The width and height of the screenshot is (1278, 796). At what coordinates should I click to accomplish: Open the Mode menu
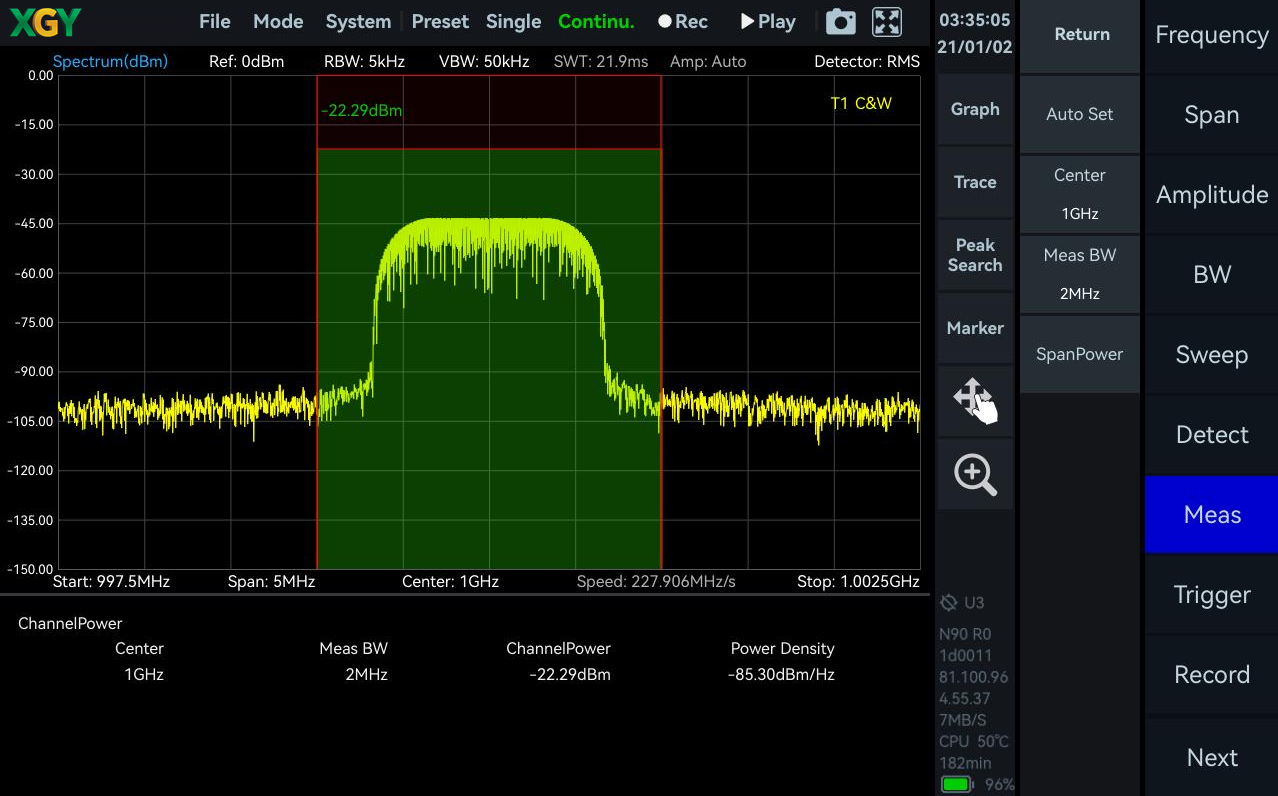click(x=278, y=22)
